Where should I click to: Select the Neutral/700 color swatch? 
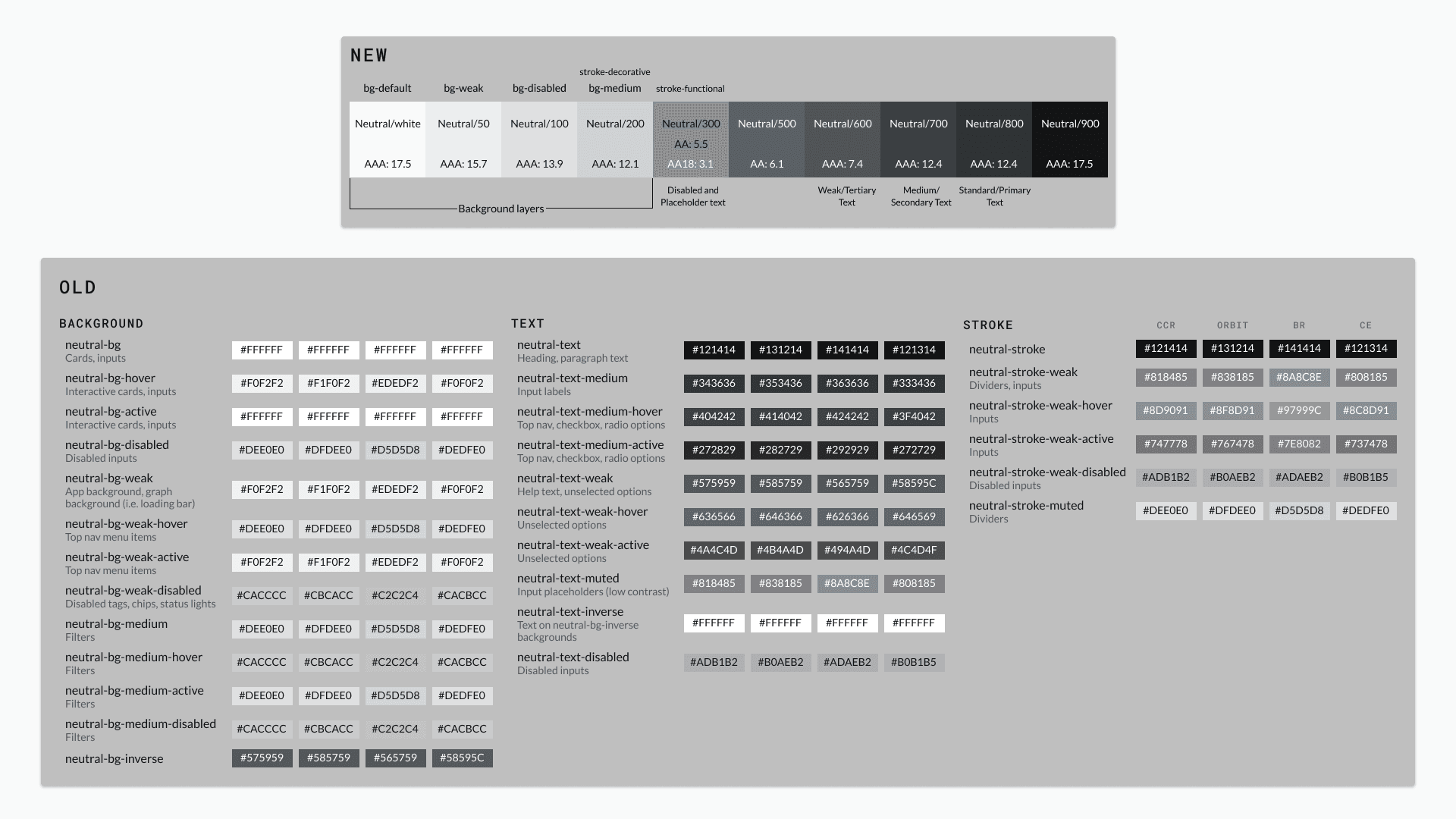pos(918,140)
